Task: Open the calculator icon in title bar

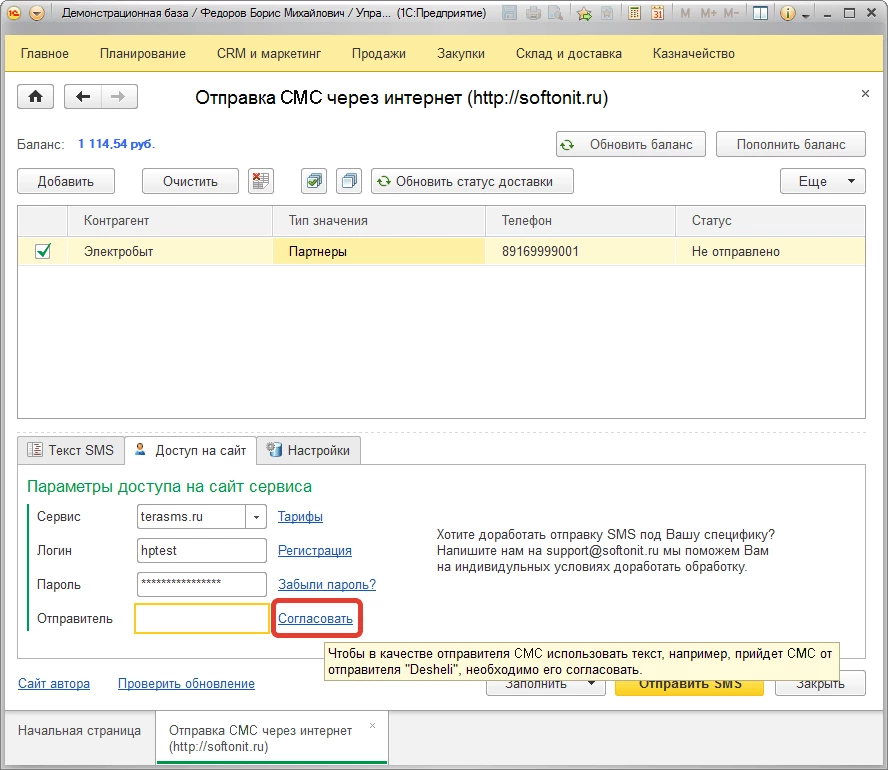Action: tap(634, 14)
